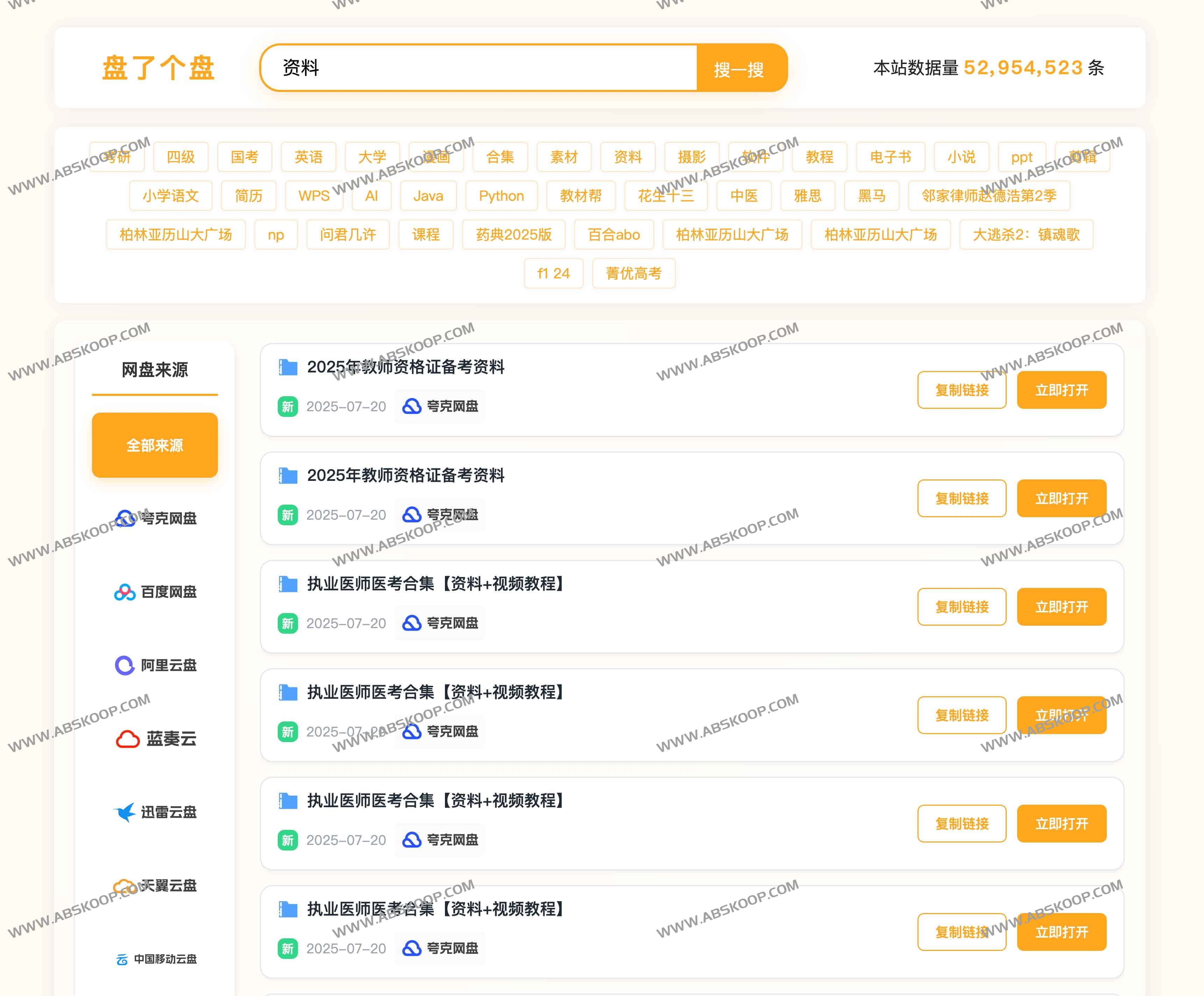The height and width of the screenshot is (996, 1204).
Task: Click the 盘了个盘 site logo
Action: [x=158, y=68]
